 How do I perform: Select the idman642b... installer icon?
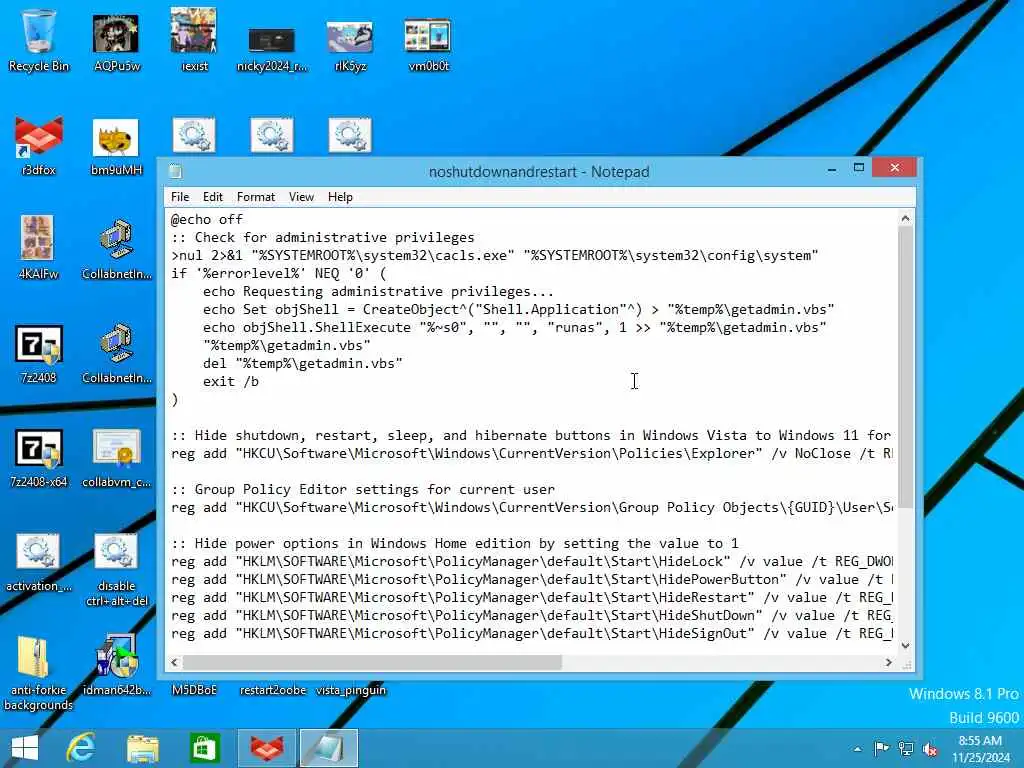[x=116, y=663]
